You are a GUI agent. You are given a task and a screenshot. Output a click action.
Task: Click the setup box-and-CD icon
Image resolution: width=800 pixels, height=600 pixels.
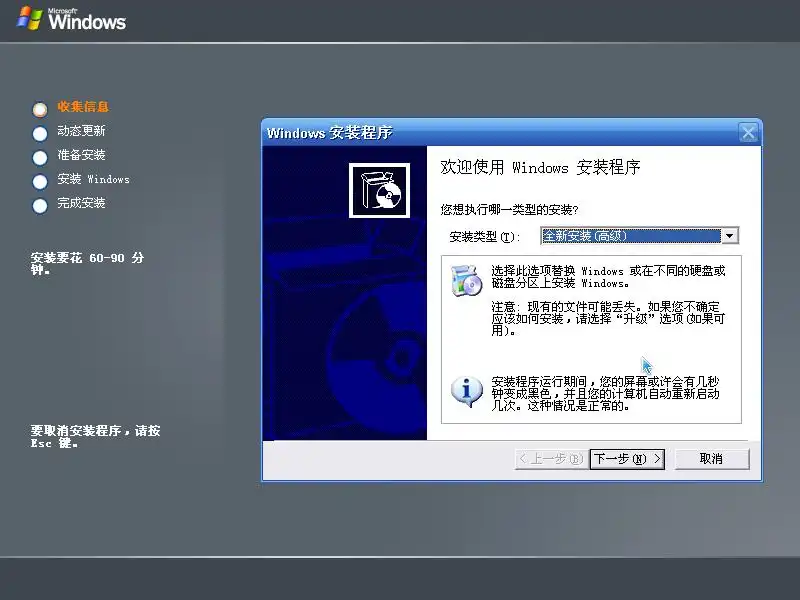pyautogui.click(x=379, y=190)
